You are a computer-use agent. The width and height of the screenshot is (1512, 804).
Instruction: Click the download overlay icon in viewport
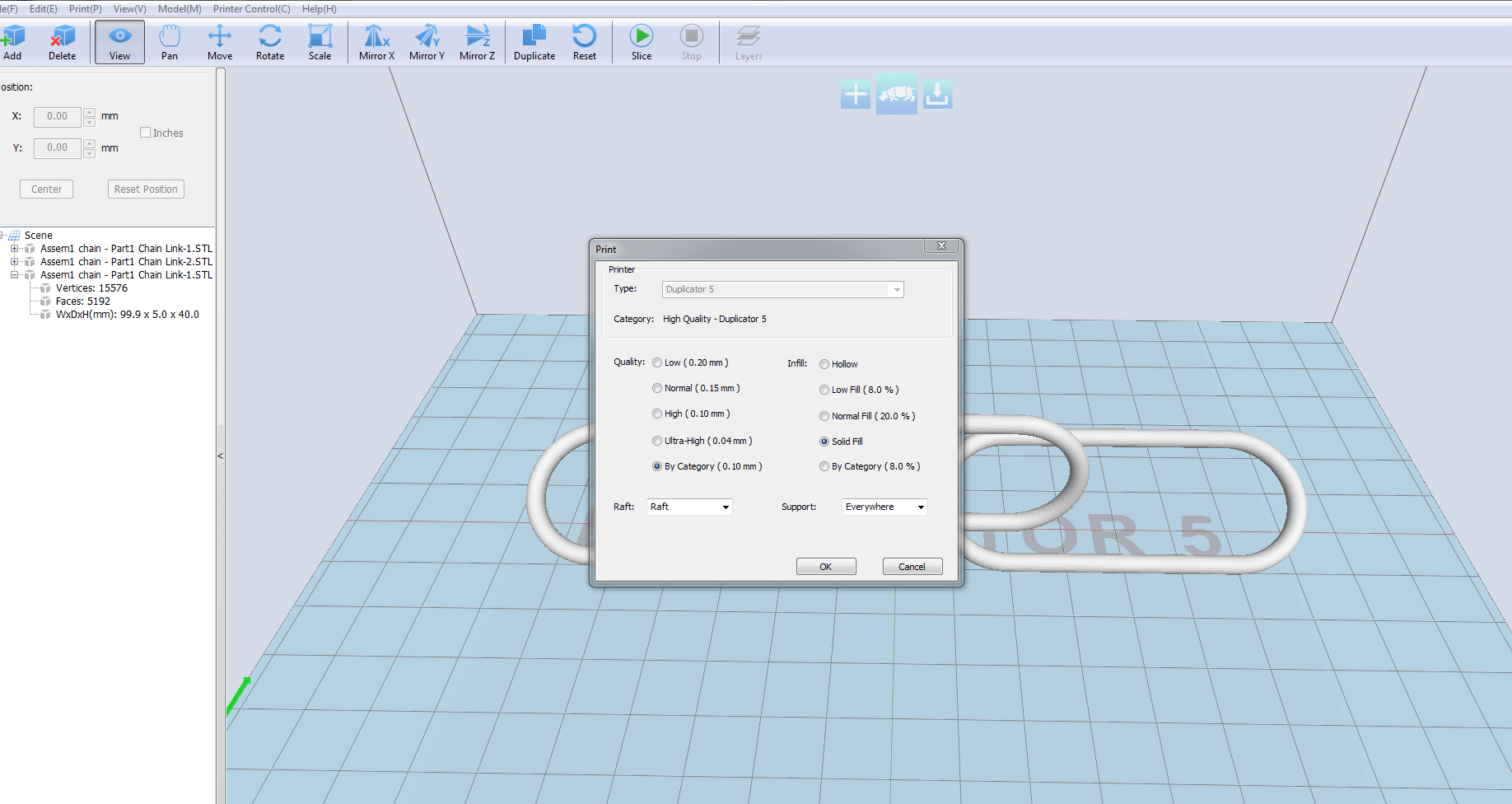click(x=937, y=95)
